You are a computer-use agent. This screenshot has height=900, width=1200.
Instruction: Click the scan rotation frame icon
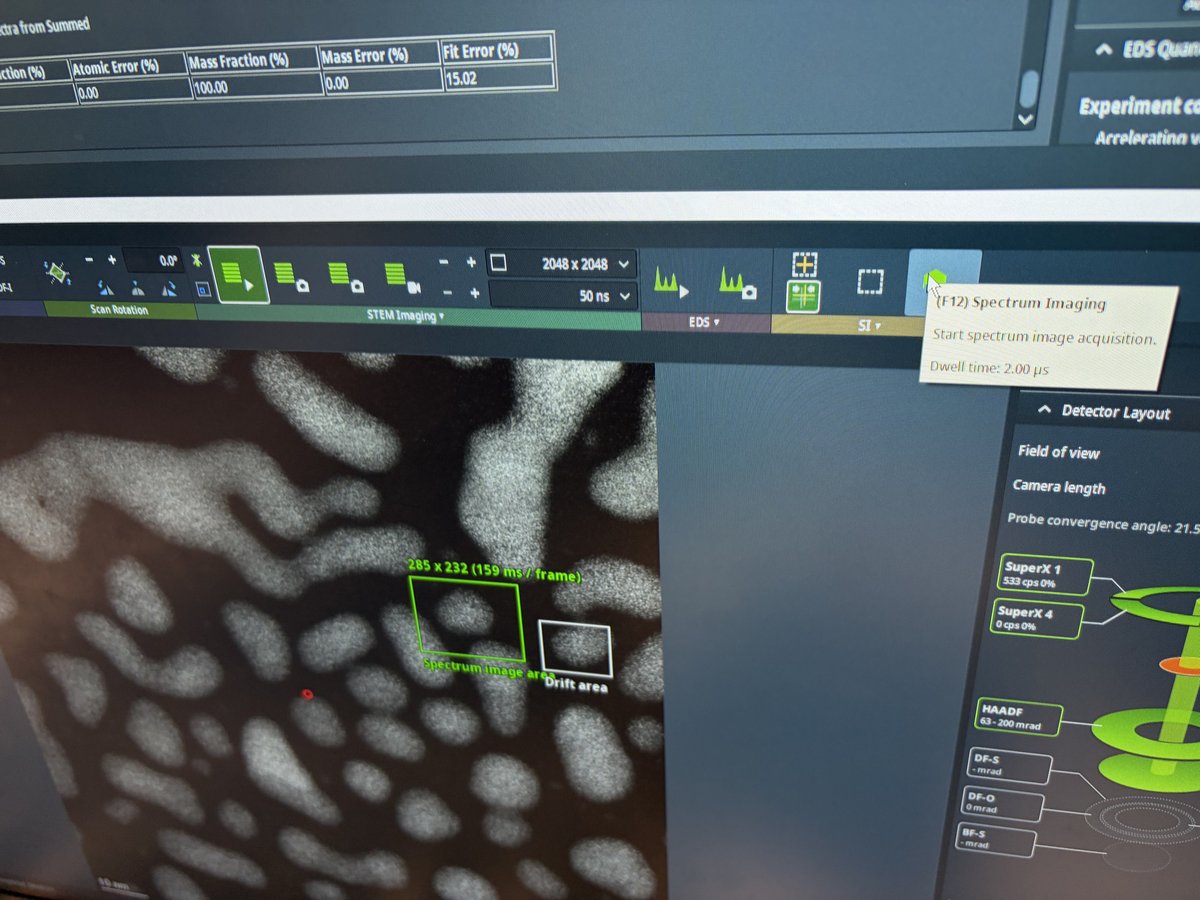coord(56,271)
